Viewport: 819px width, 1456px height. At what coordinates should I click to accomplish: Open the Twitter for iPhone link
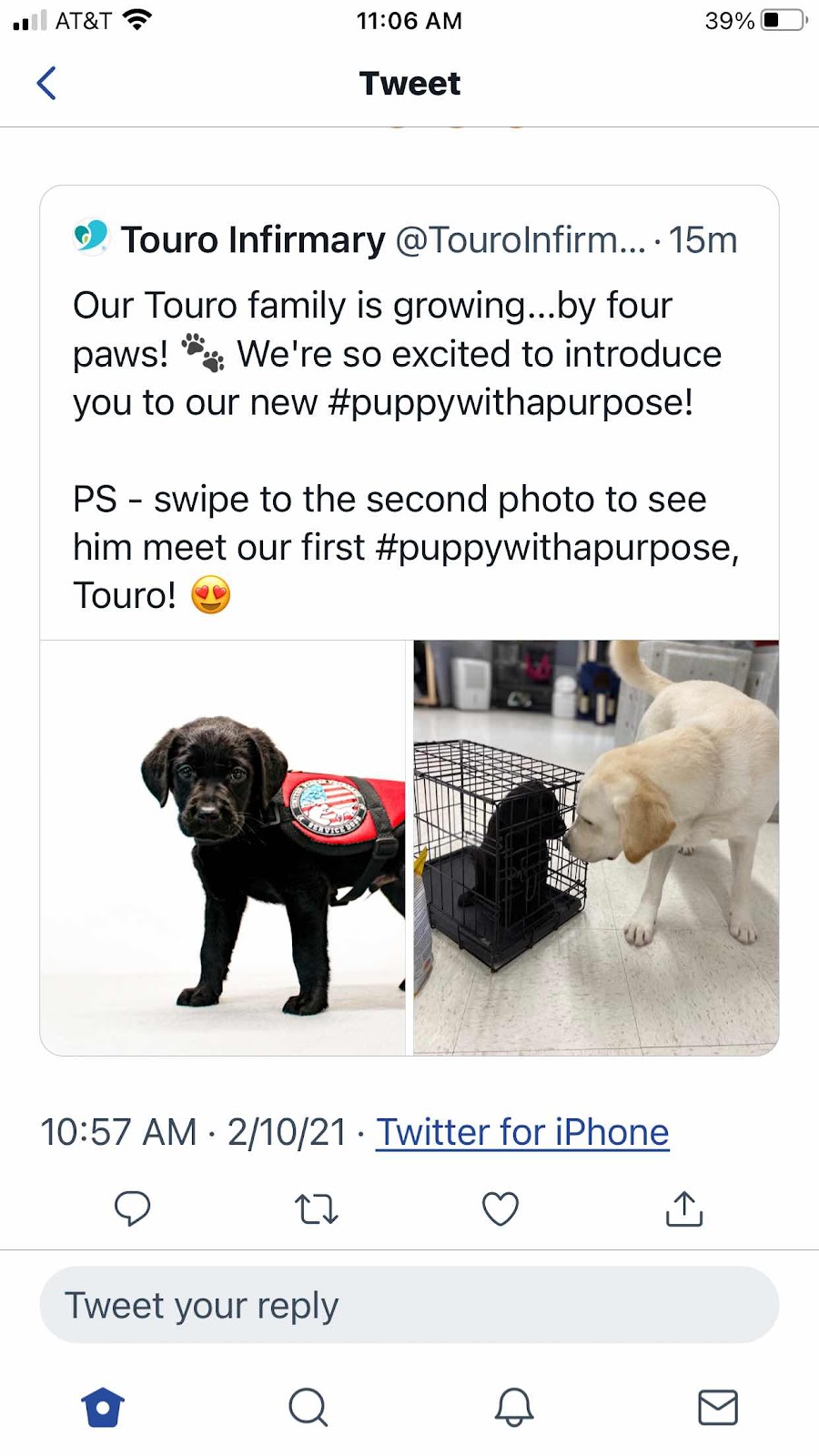pos(523,1132)
